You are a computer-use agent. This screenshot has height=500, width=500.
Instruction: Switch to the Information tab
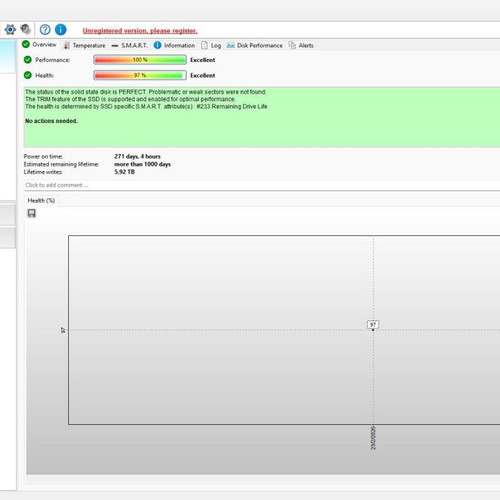pyautogui.click(x=174, y=45)
